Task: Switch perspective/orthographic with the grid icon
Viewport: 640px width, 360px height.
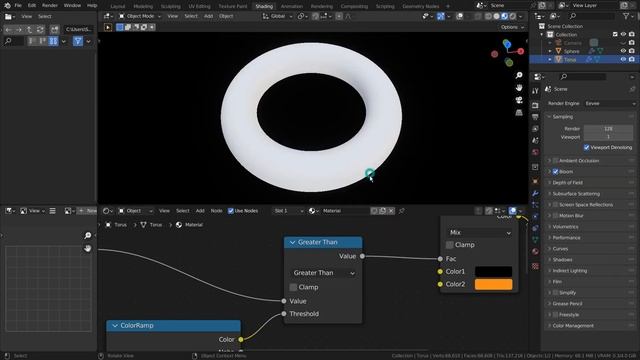Action: click(519, 112)
